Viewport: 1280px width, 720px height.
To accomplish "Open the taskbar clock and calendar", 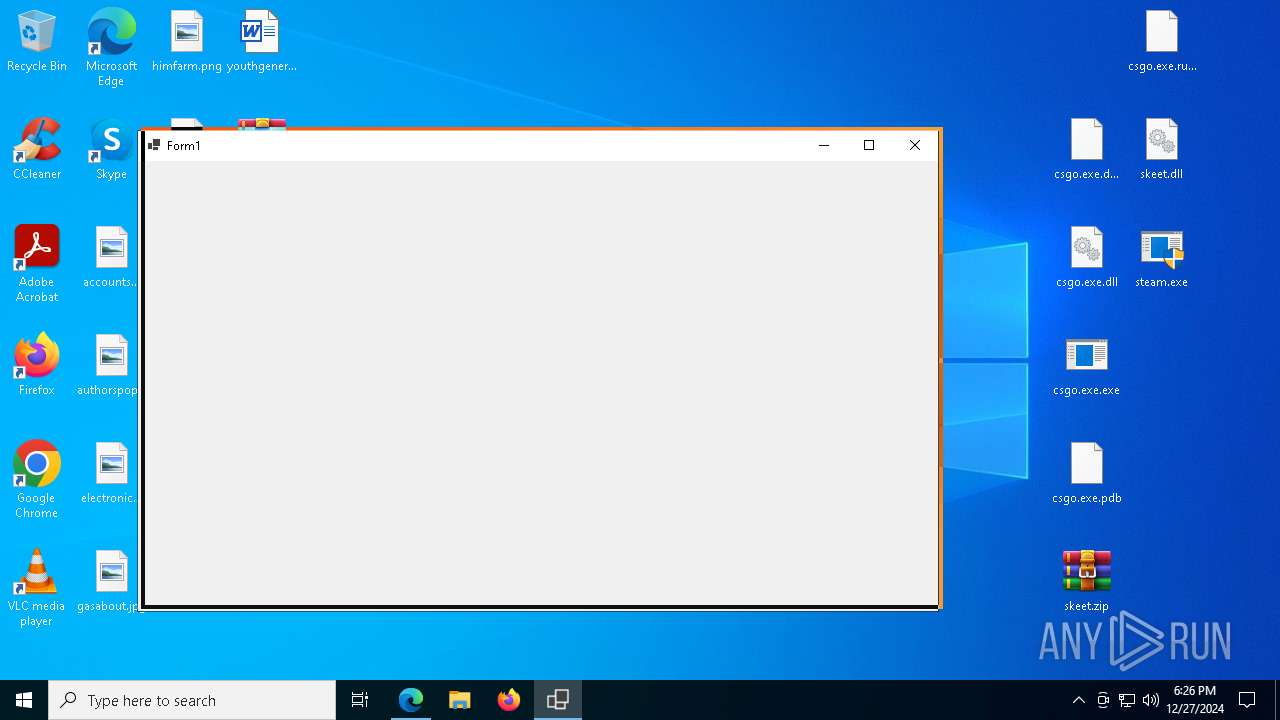I will [1195, 700].
